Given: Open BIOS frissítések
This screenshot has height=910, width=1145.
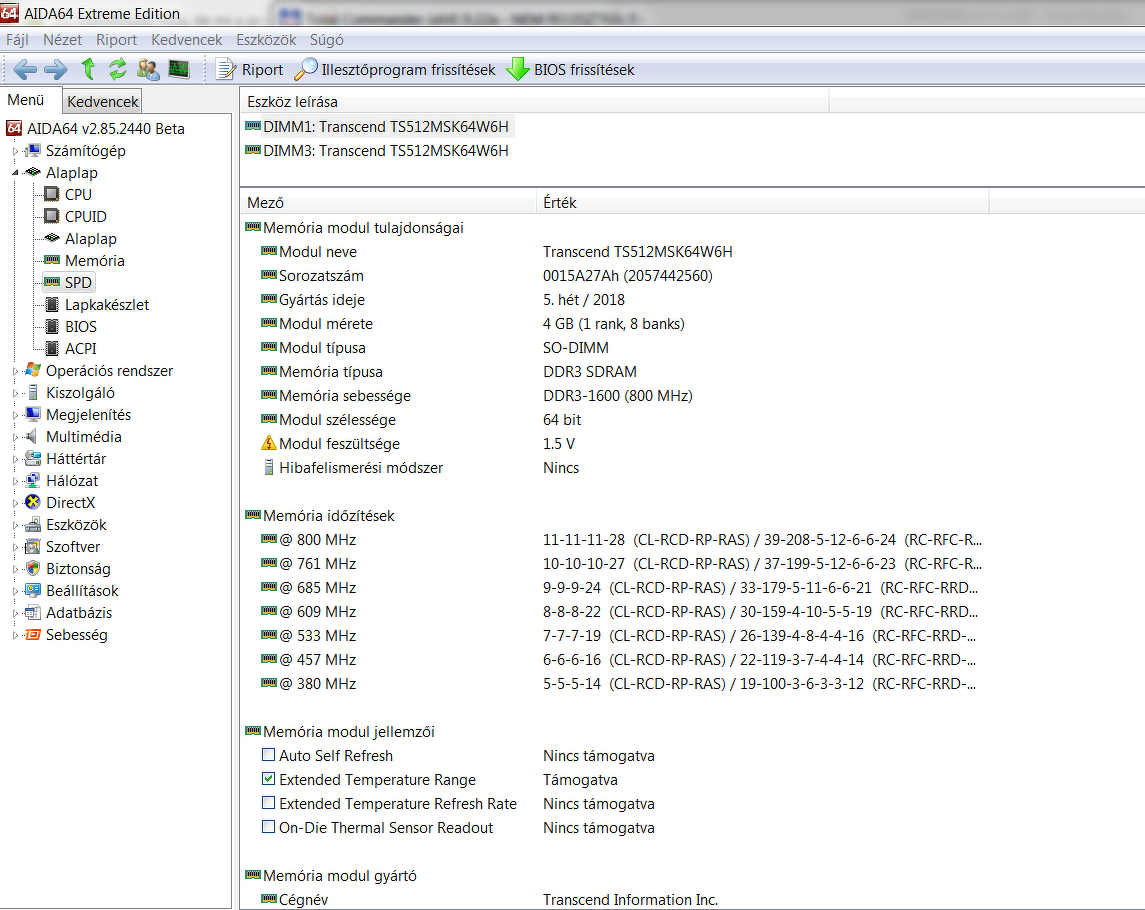Looking at the screenshot, I should (570, 69).
